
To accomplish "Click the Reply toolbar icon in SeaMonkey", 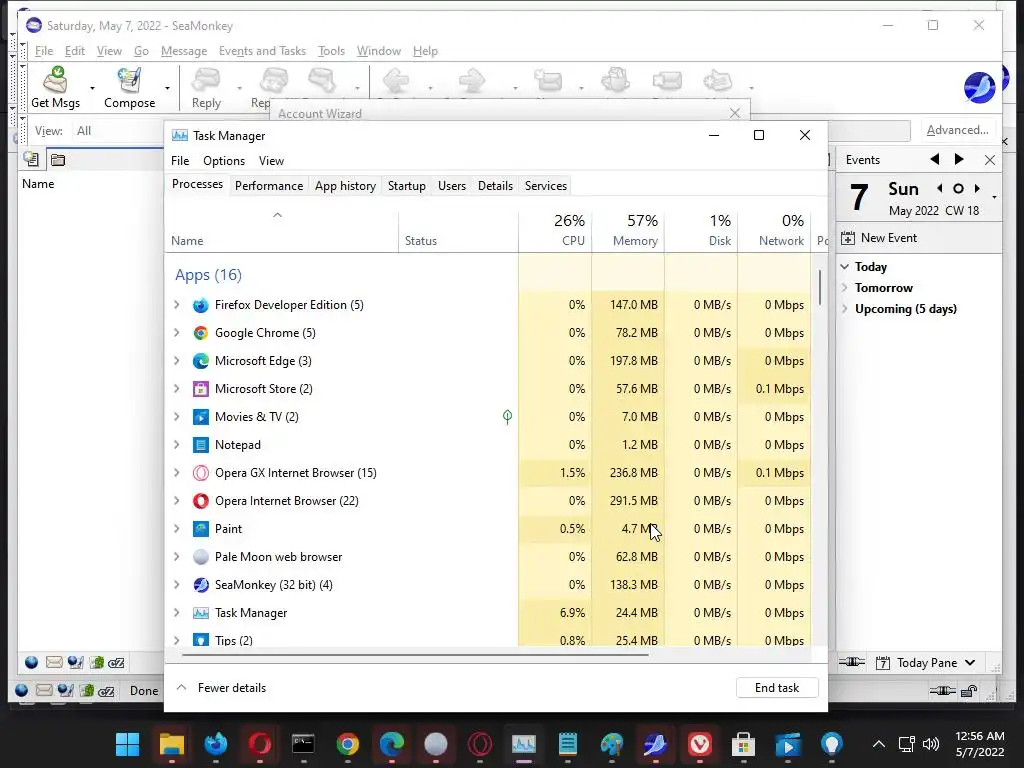I will tap(206, 80).
